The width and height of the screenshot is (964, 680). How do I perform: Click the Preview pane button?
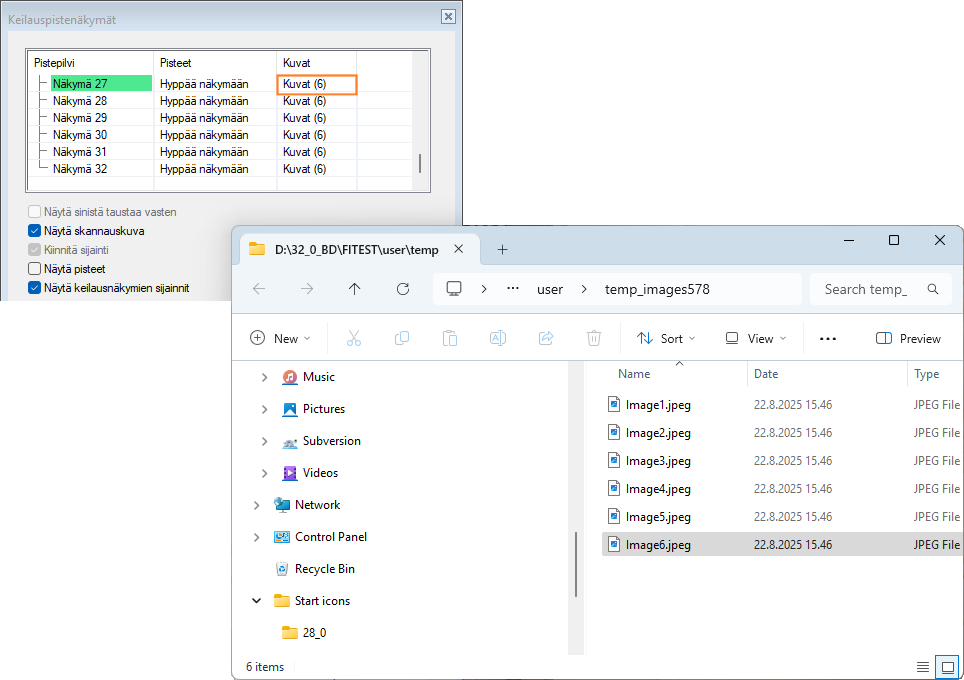point(908,339)
